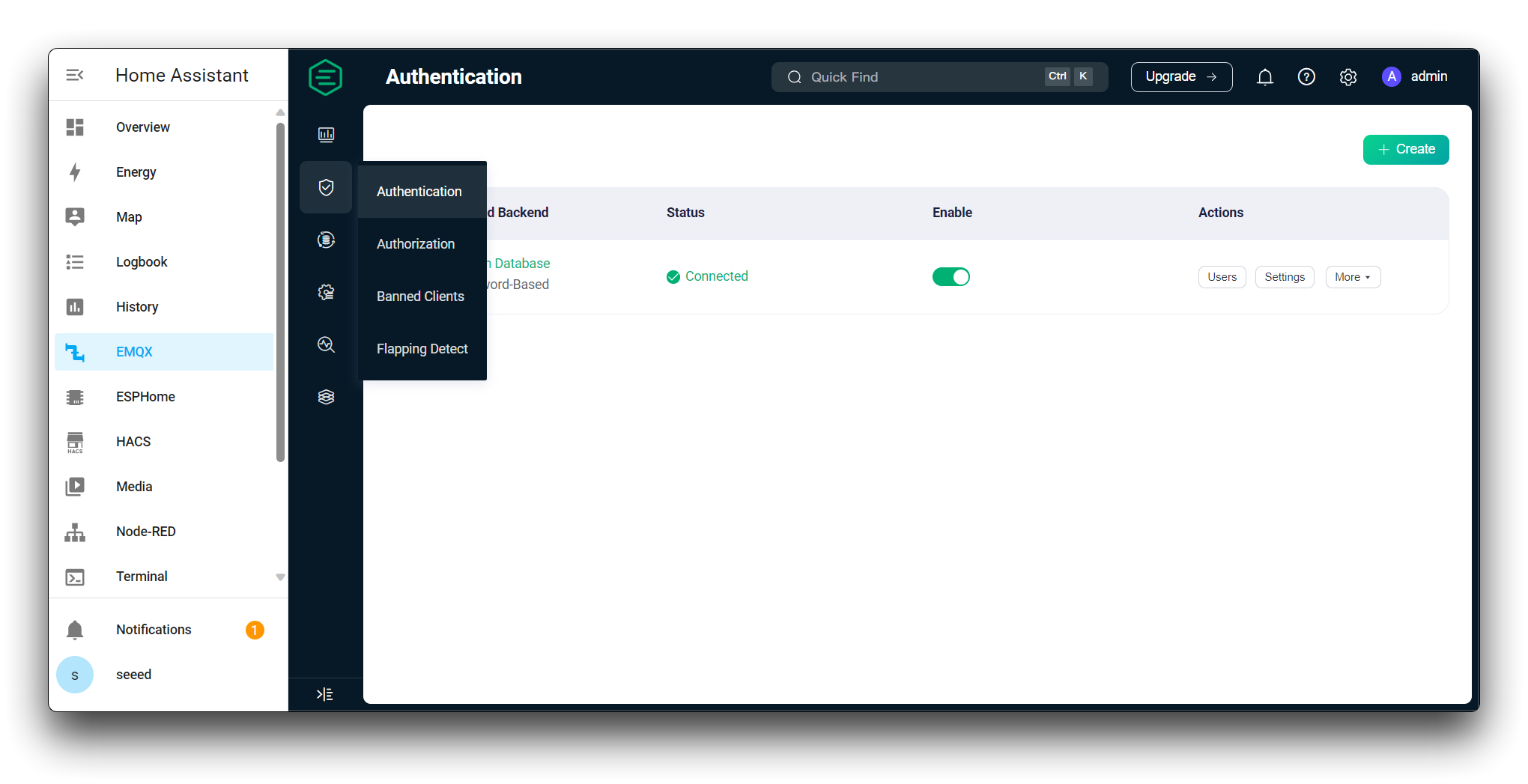
Task: Open the Settings button for database
Action: (1285, 277)
